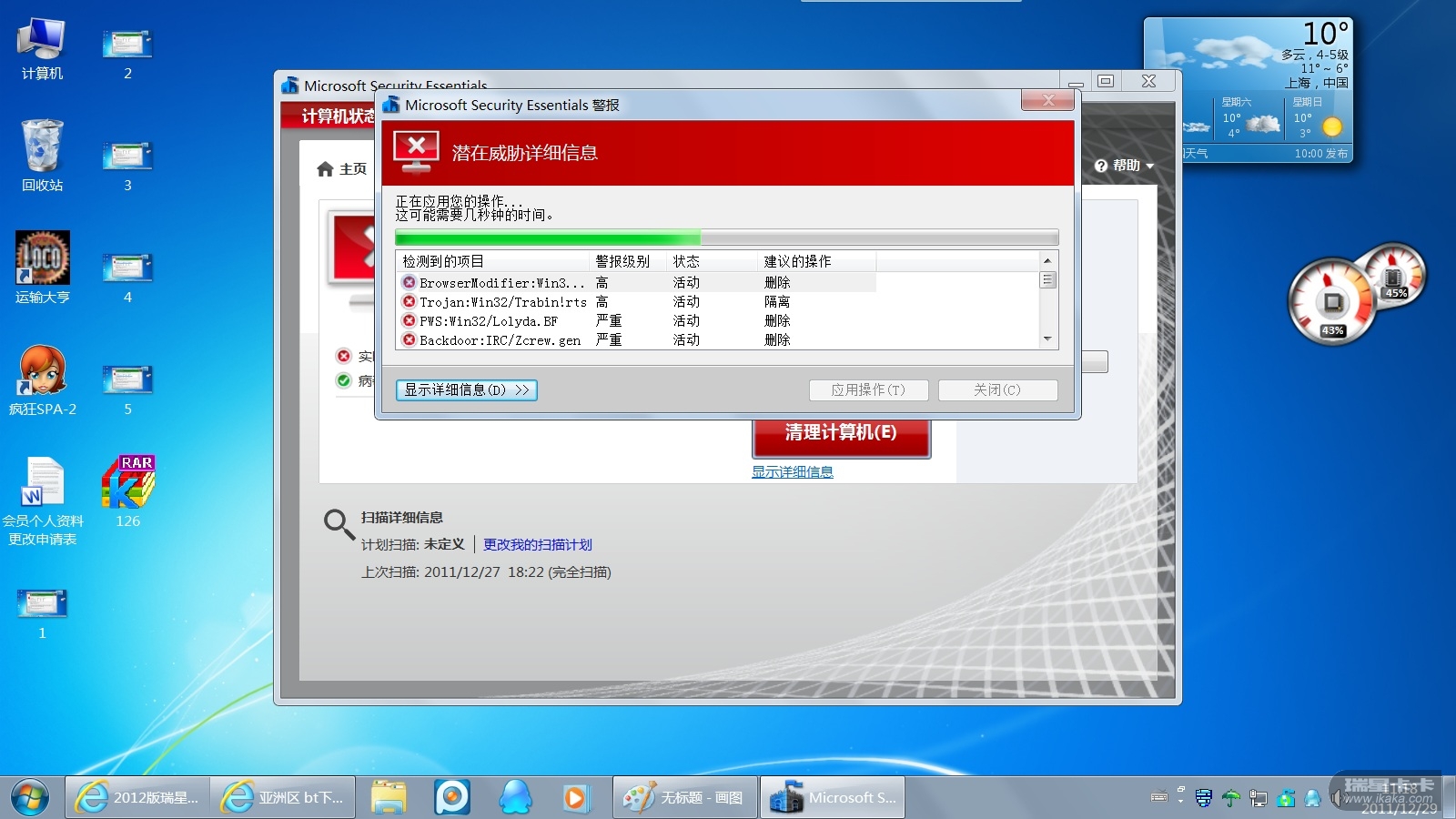Image resolution: width=1456 pixels, height=819 pixels.
Task: Select the Backdoor:IRC/Zcrew.gen threat row
Action: [x=636, y=340]
